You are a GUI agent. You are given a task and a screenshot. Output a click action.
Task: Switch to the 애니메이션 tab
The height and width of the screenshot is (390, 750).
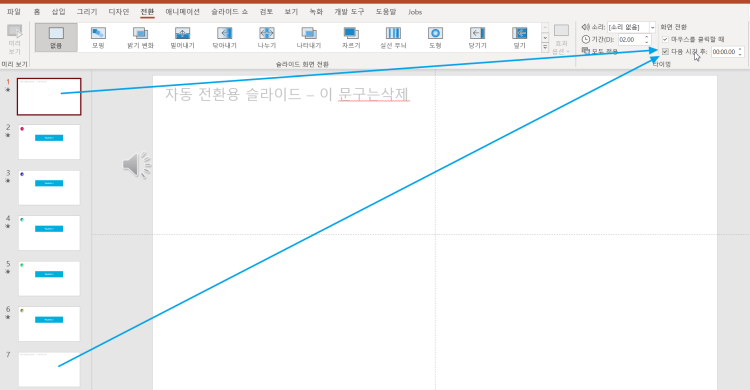point(183,12)
